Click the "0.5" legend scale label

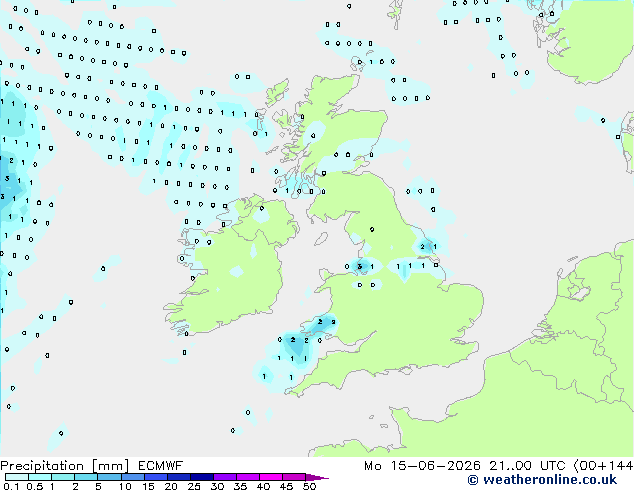(x=35, y=486)
